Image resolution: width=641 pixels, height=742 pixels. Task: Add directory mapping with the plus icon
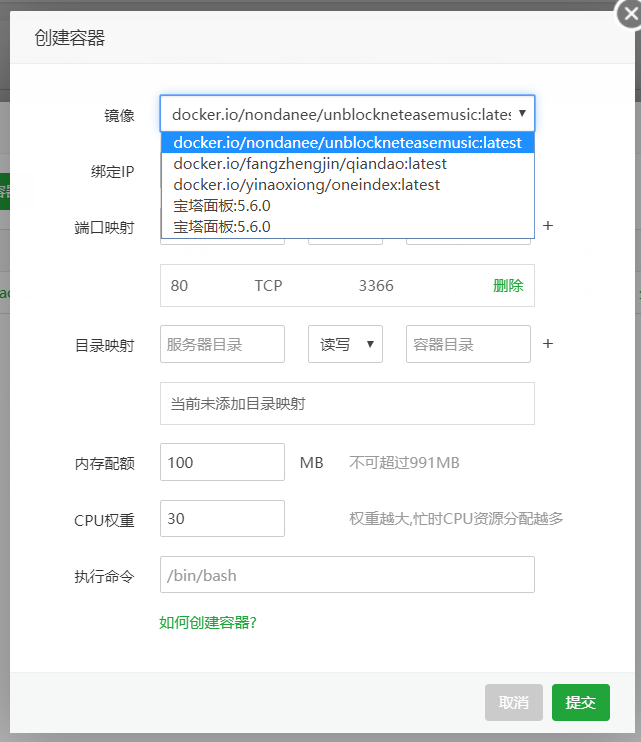pyautogui.click(x=548, y=344)
